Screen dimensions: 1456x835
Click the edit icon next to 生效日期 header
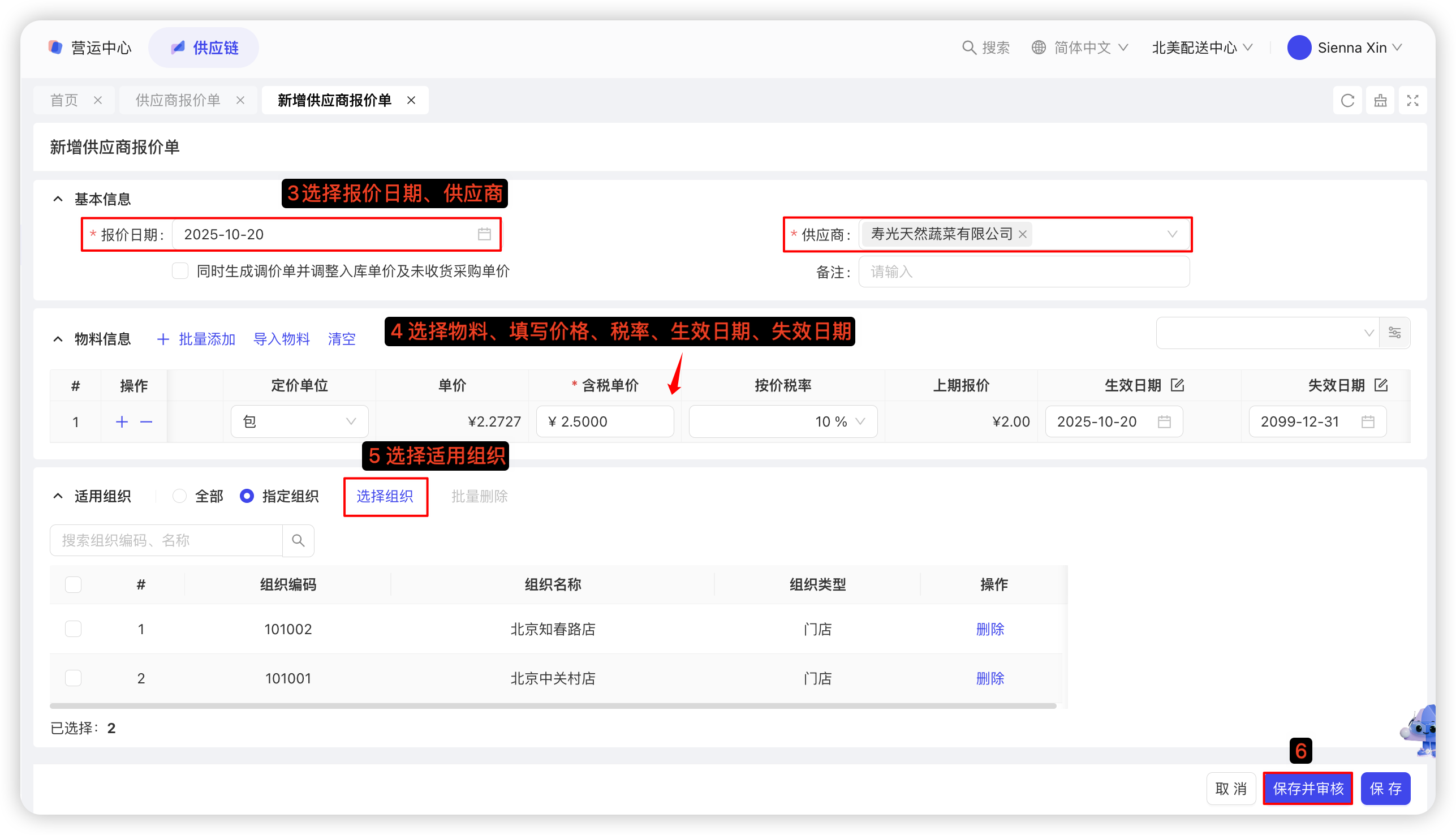pos(1177,385)
